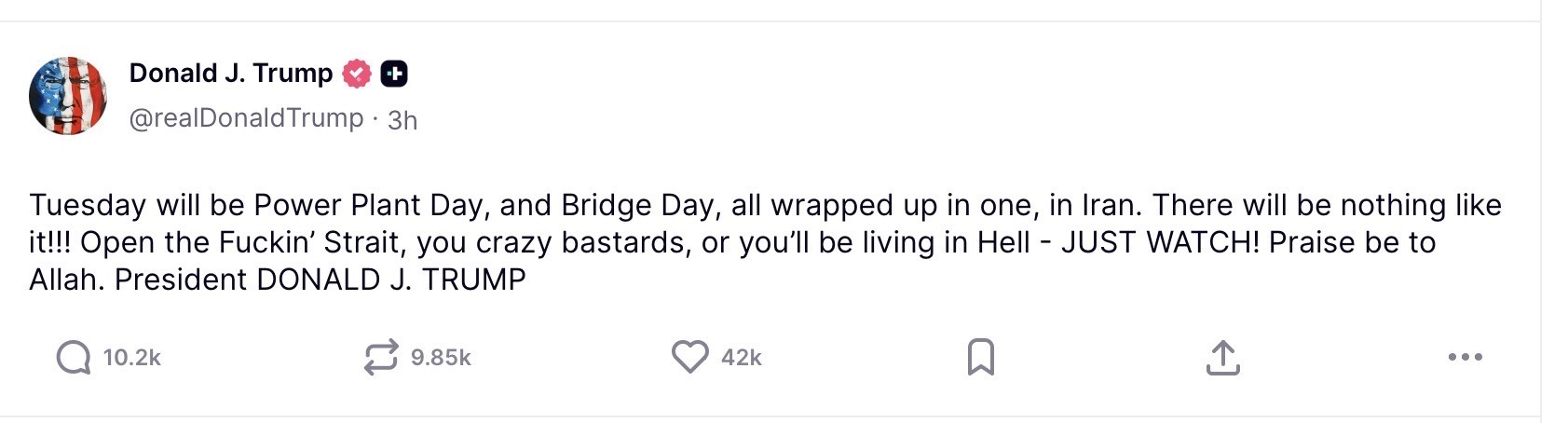Like the post with the heart icon

tap(690, 357)
